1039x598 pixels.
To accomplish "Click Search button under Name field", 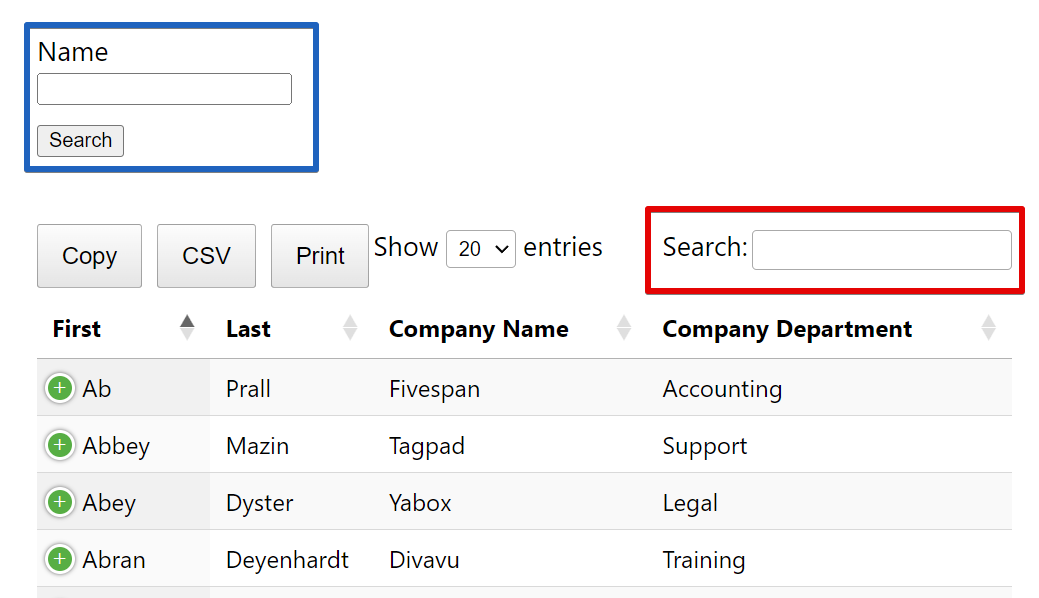I will (80, 140).
